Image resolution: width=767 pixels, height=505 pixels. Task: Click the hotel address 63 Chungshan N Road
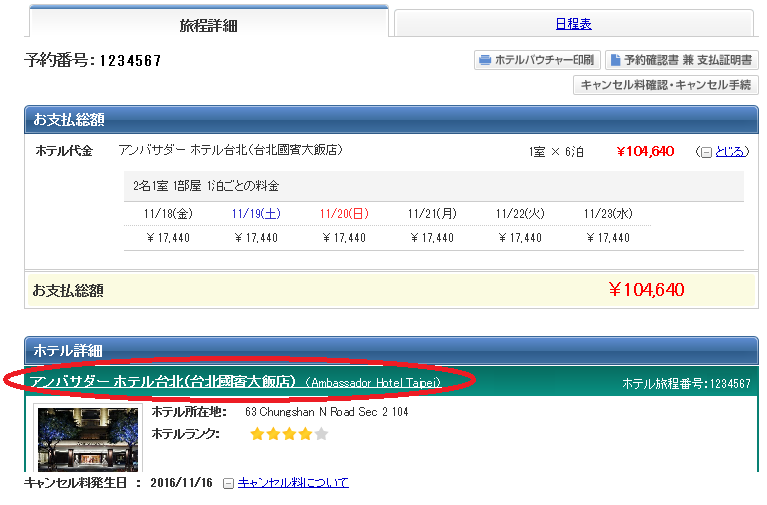point(327,412)
